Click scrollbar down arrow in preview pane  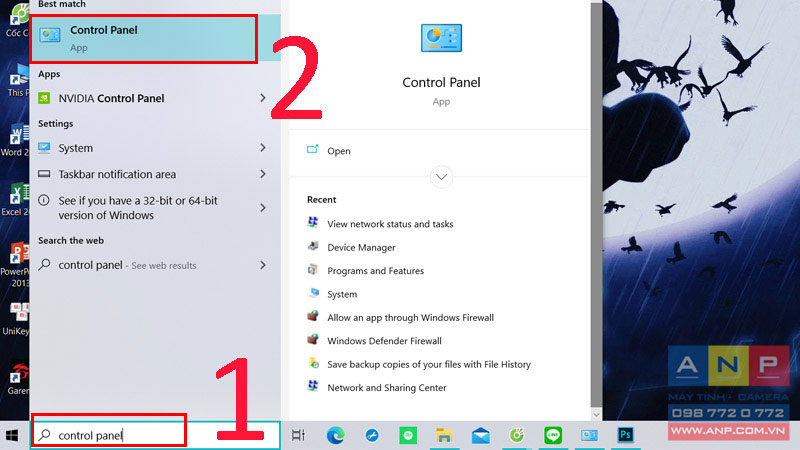tap(596, 414)
